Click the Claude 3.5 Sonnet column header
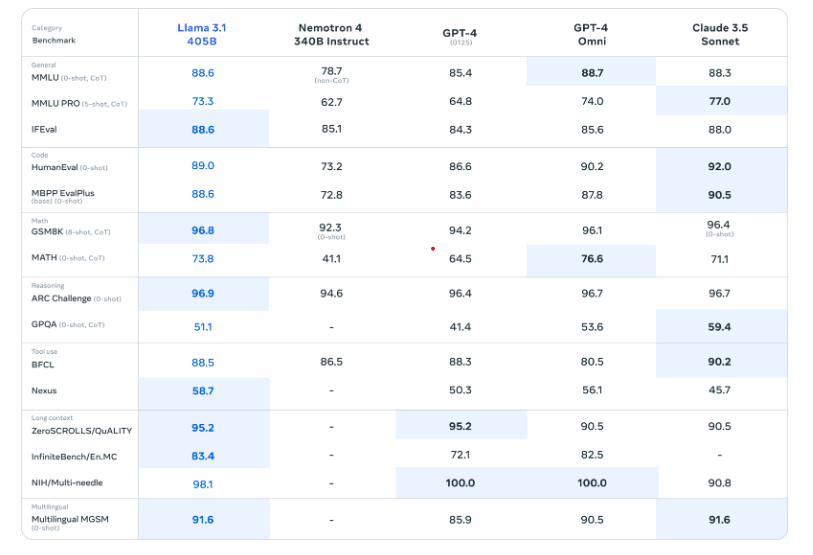The height and width of the screenshot is (555, 813). [720, 35]
